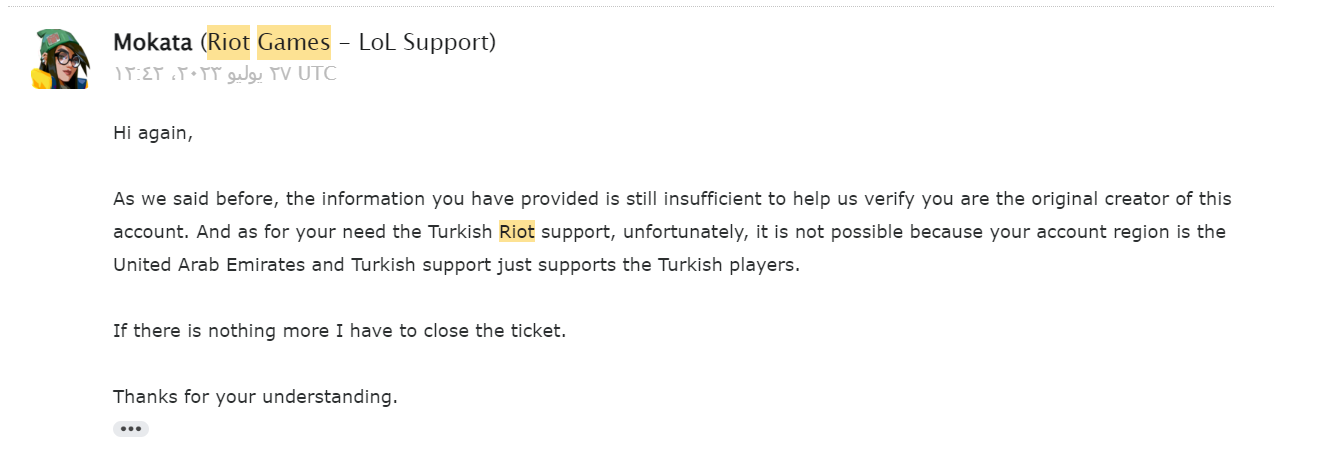Click the "LoL Support" label text

pyautogui.click(x=438, y=43)
